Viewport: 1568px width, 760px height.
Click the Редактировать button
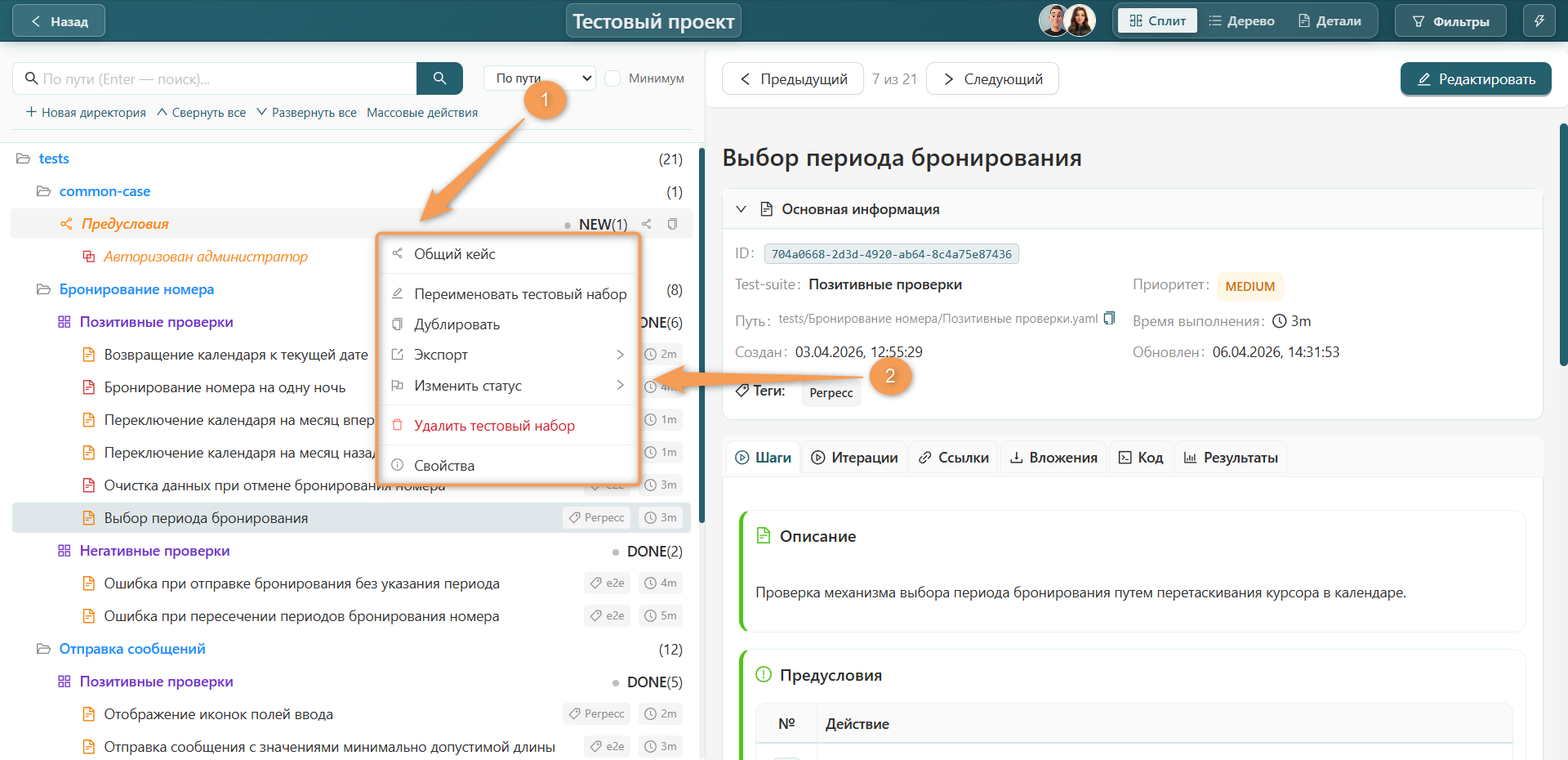point(1476,79)
